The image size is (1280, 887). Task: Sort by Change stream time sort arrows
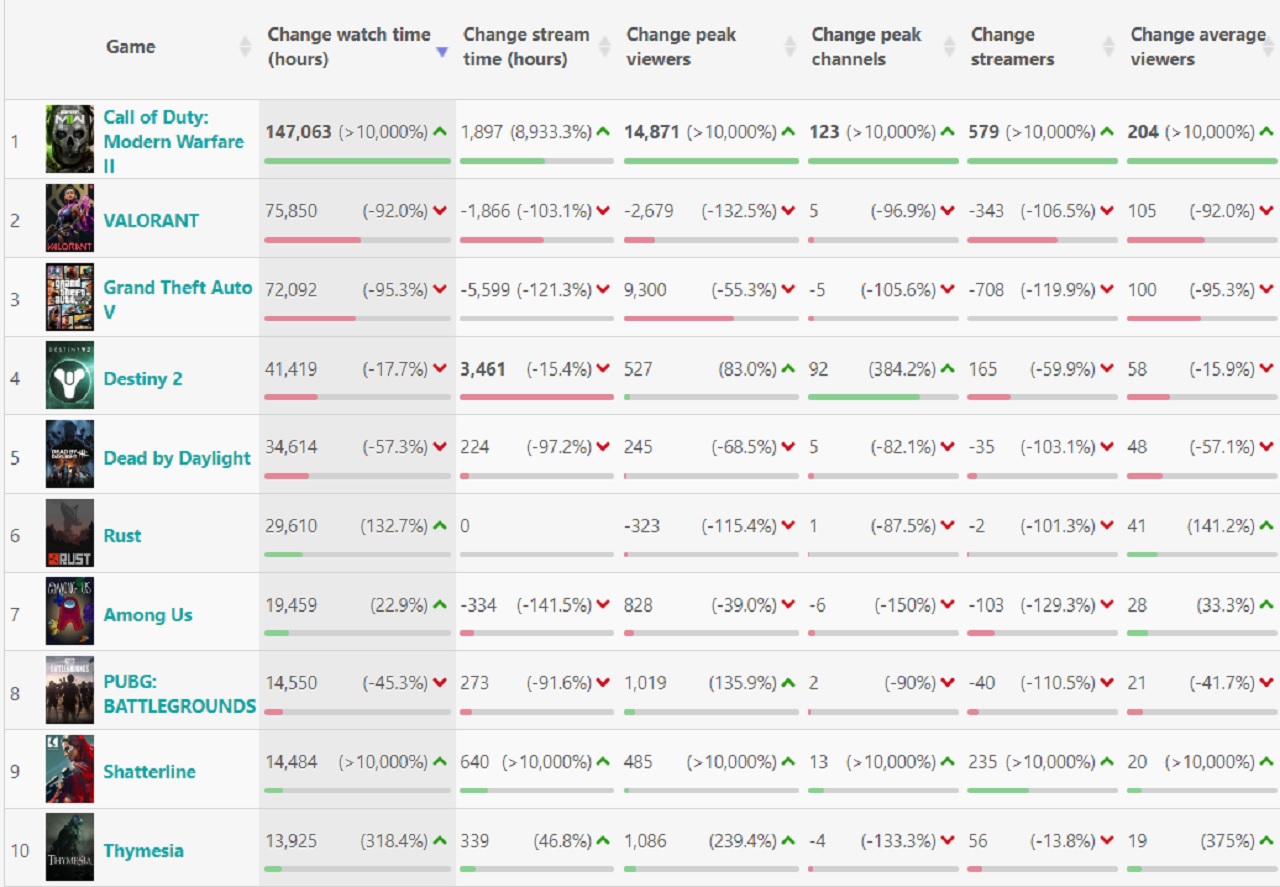pos(605,47)
